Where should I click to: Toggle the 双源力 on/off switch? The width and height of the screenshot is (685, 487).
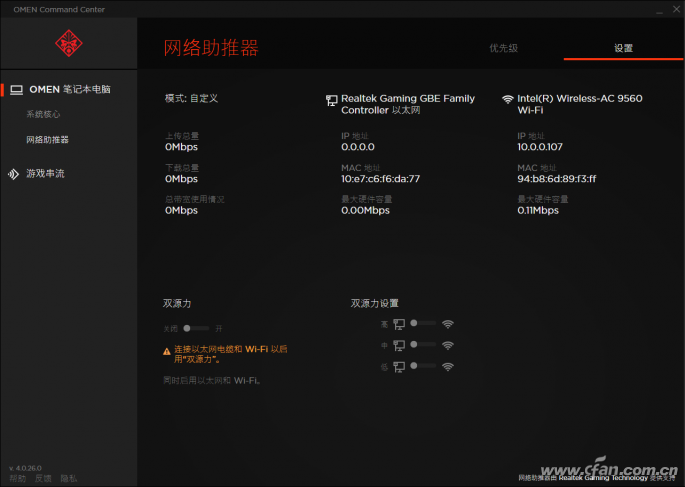click(196, 328)
